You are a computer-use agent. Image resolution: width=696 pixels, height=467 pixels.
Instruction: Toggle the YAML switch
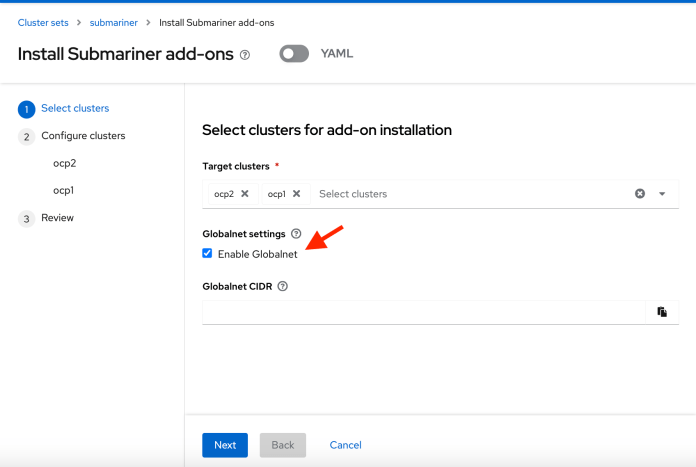click(294, 54)
